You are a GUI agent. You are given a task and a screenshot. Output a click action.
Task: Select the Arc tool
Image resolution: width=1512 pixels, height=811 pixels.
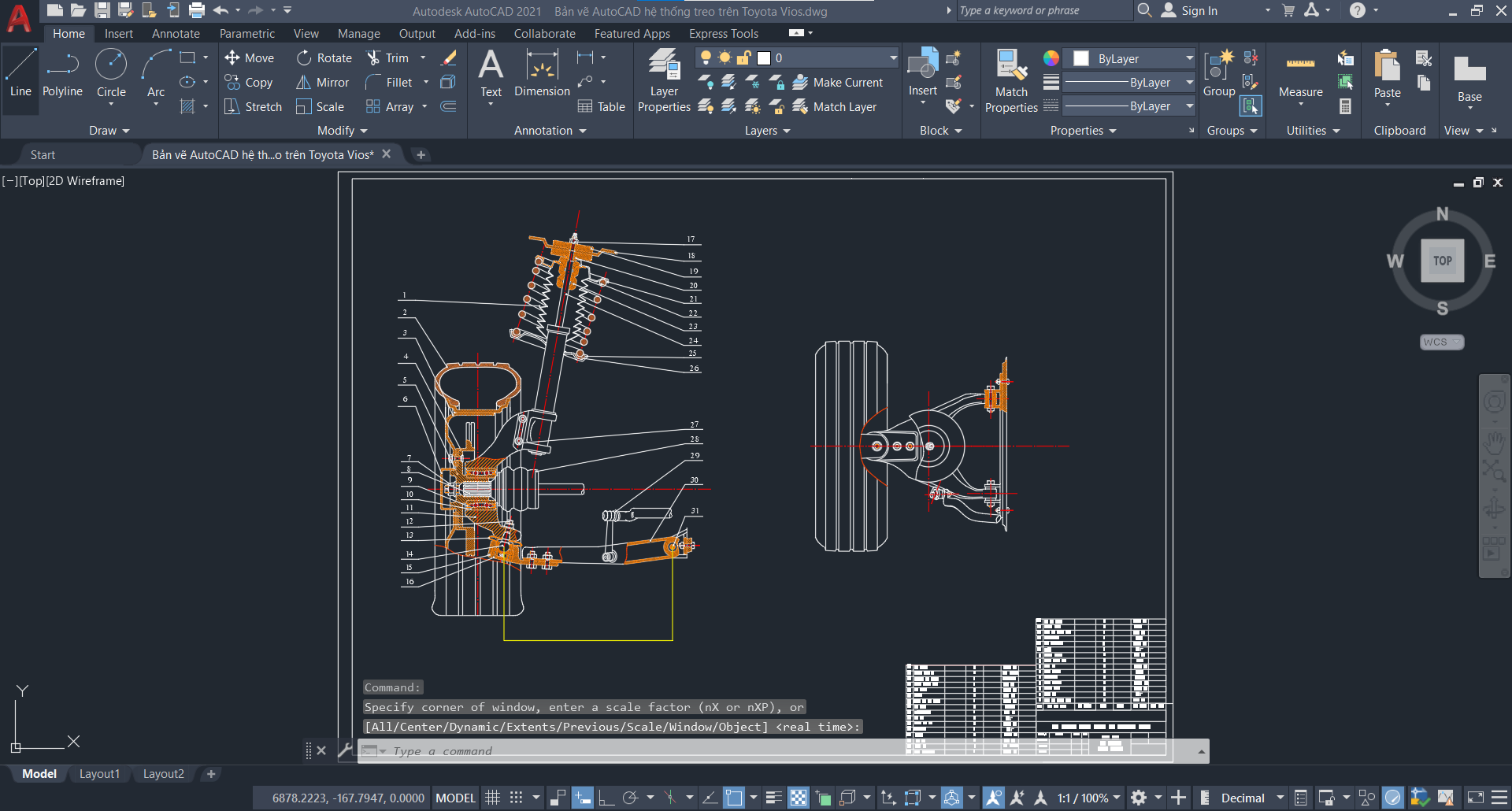pyautogui.click(x=156, y=73)
